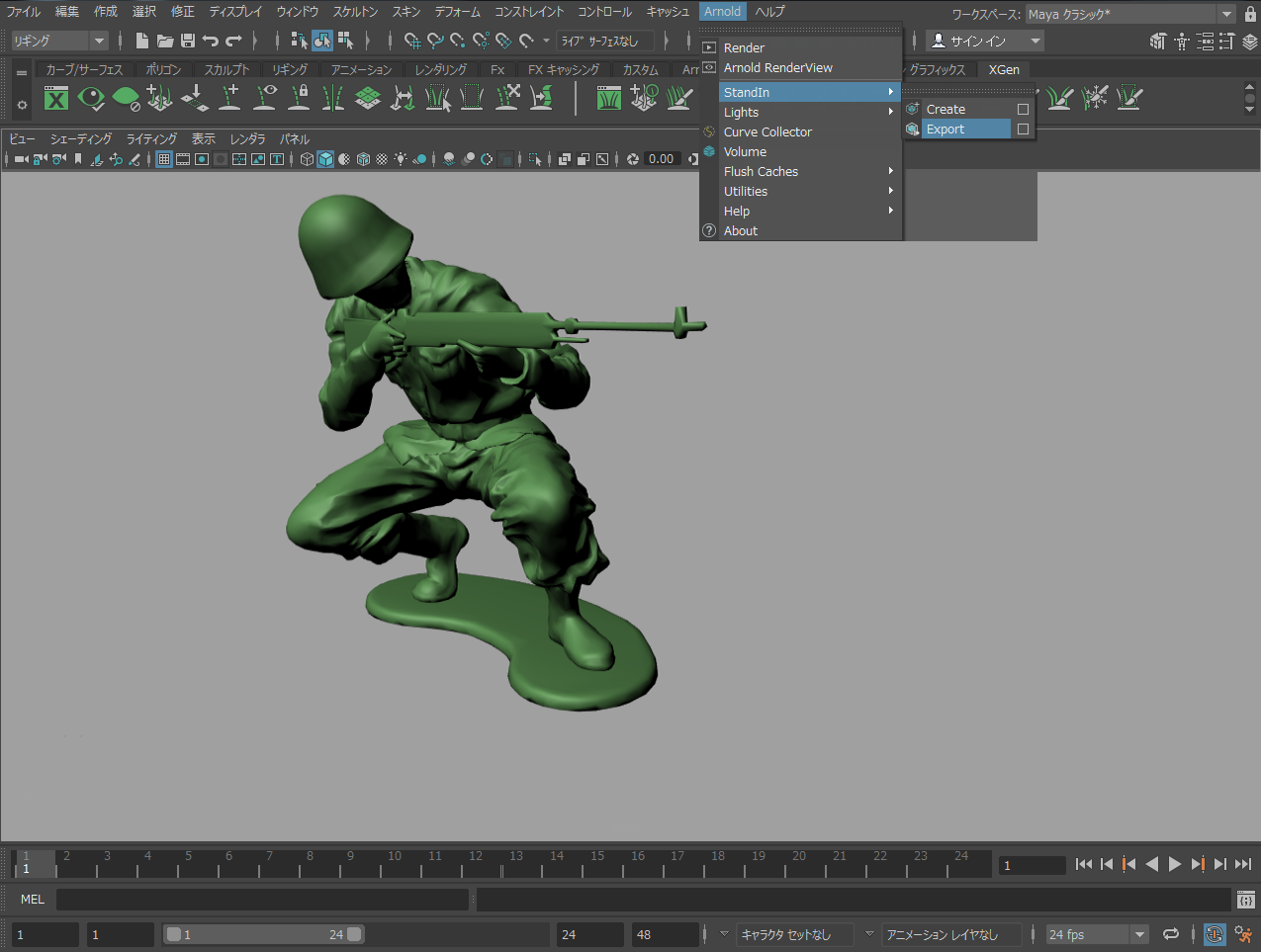Switch to the ポリゴン shelf tab
1261x952 pixels.
click(x=163, y=70)
